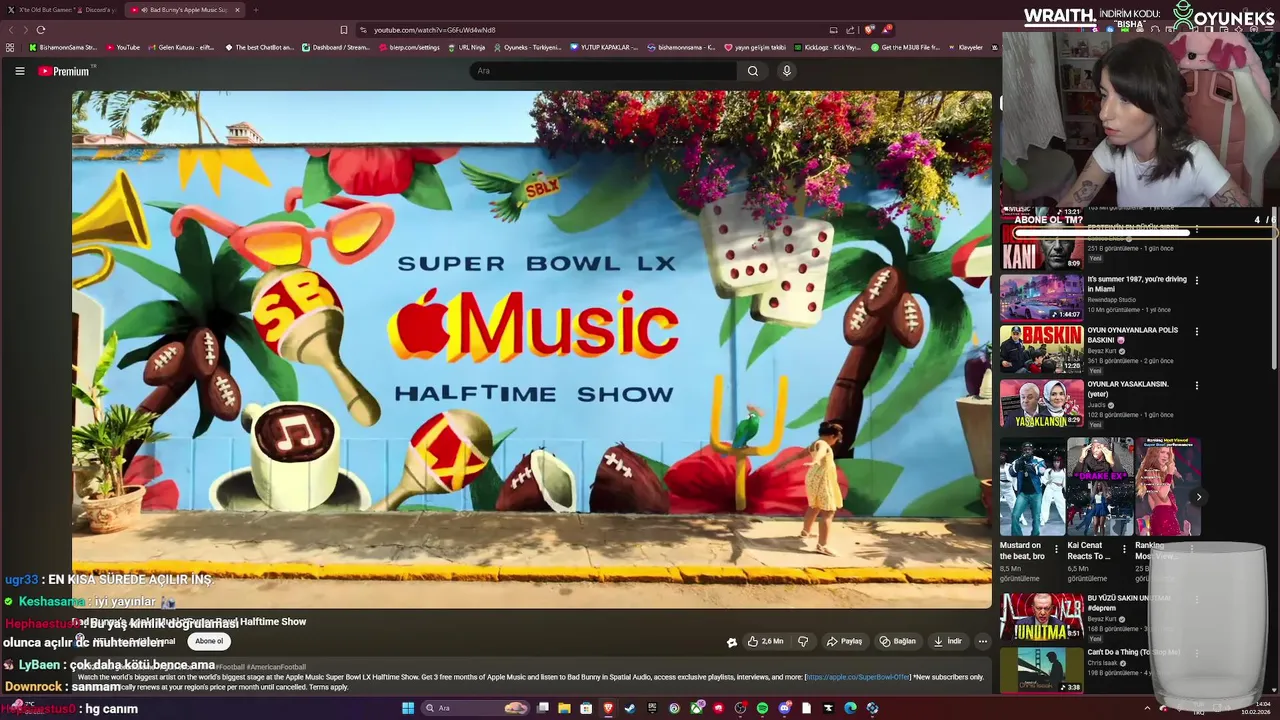1280x720 pixels.
Task: Open Microsoft Store from taskbar
Action: tap(586, 708)
